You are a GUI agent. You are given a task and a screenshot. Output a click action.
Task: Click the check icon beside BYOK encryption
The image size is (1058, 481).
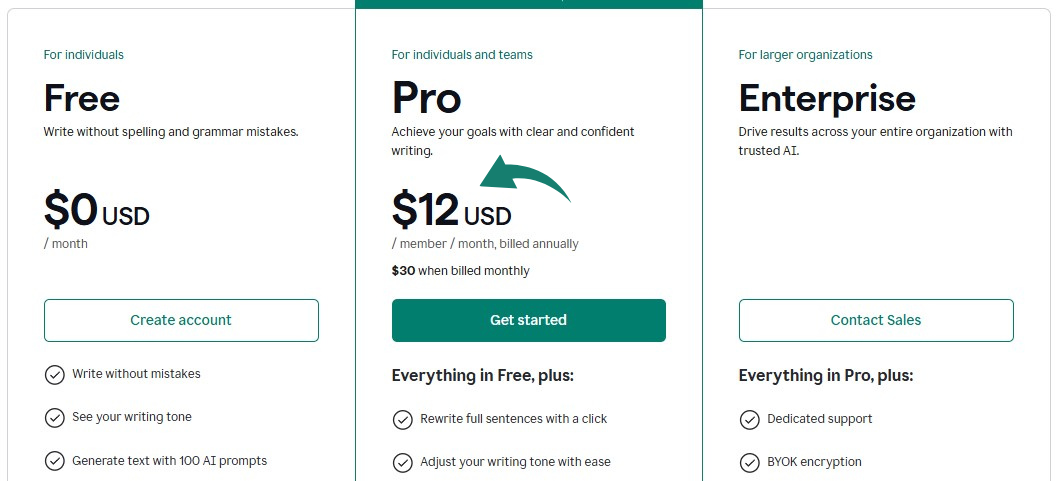(x=749, y=463)
